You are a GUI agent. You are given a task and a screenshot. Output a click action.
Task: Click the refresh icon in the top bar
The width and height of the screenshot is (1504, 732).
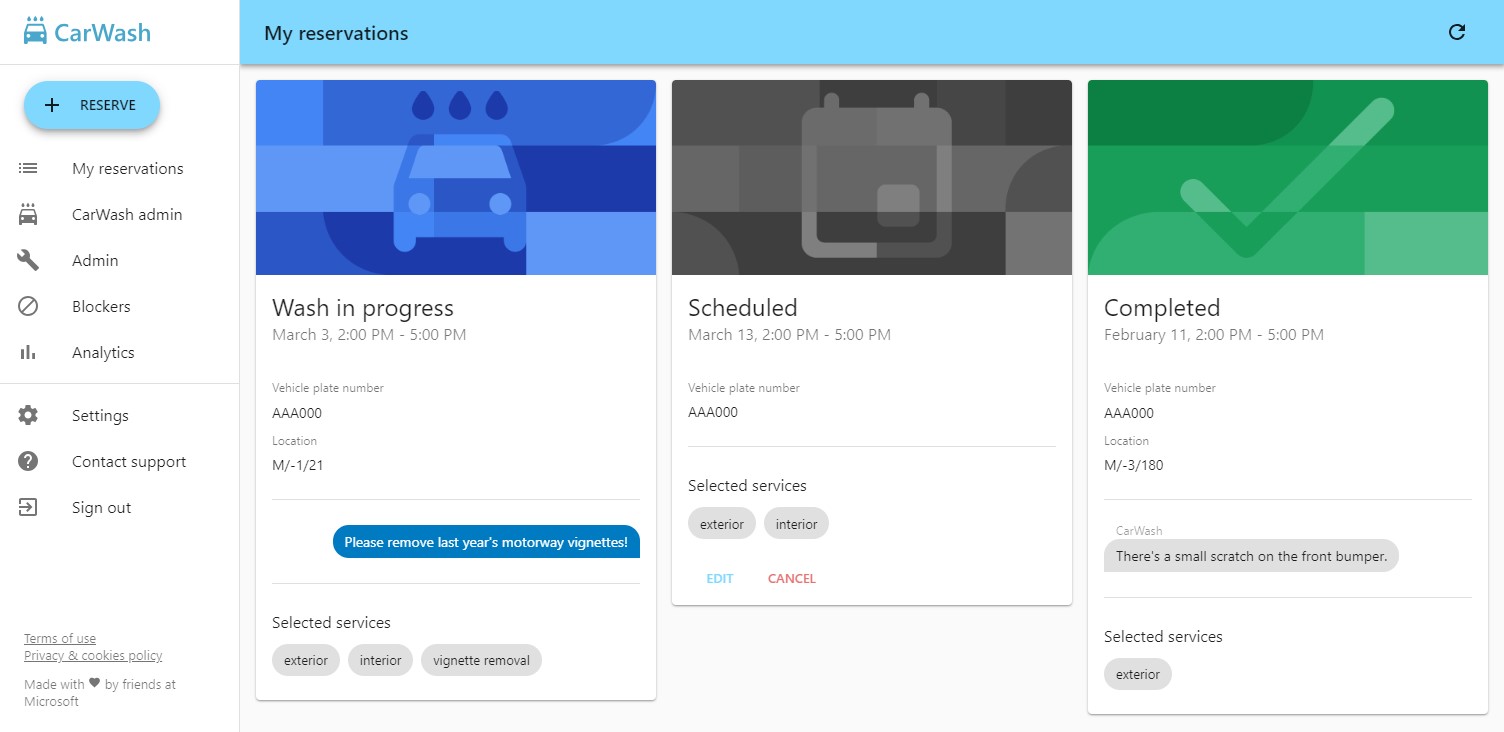coord(1457,32)
